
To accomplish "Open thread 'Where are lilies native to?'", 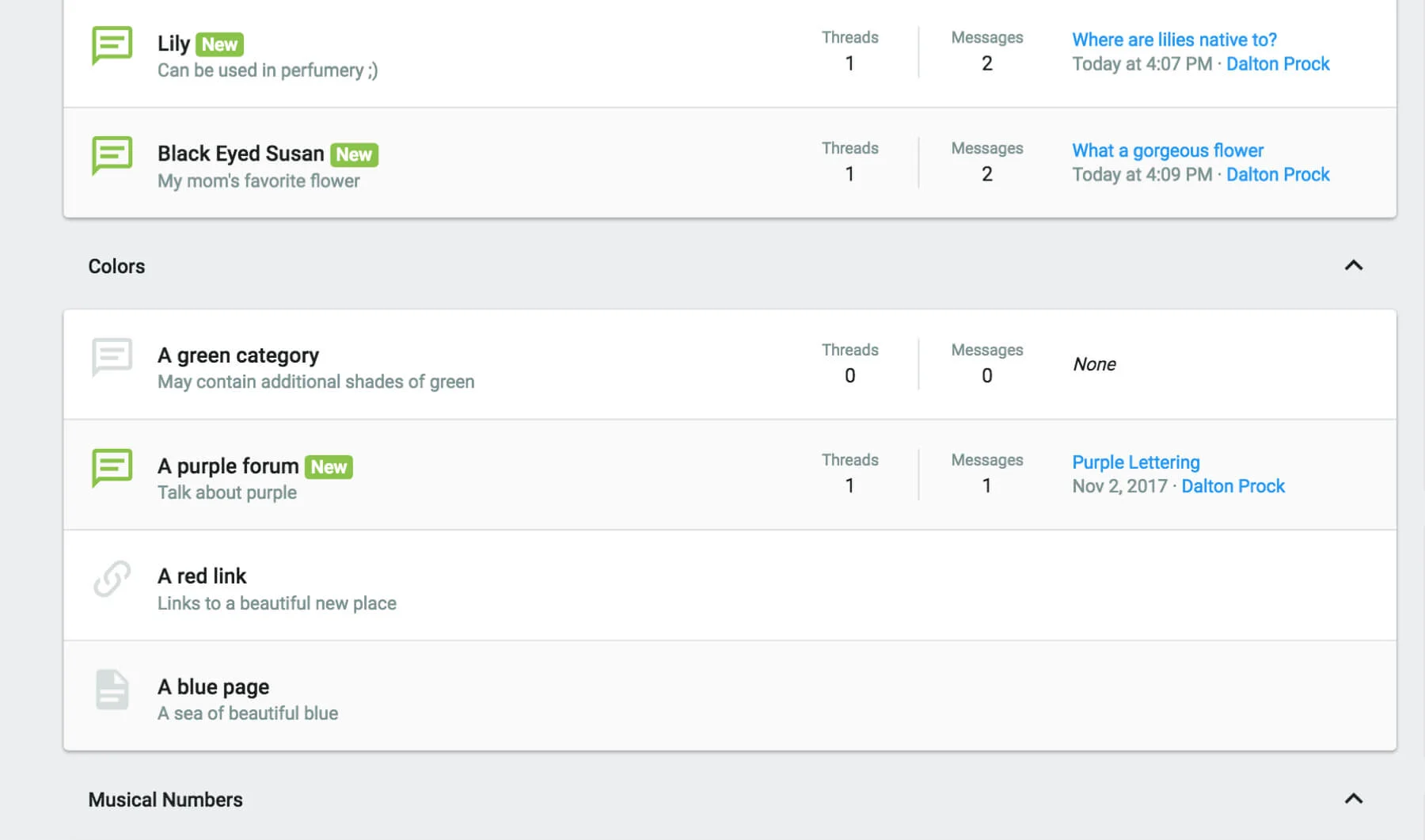I will click(1174, 40).
